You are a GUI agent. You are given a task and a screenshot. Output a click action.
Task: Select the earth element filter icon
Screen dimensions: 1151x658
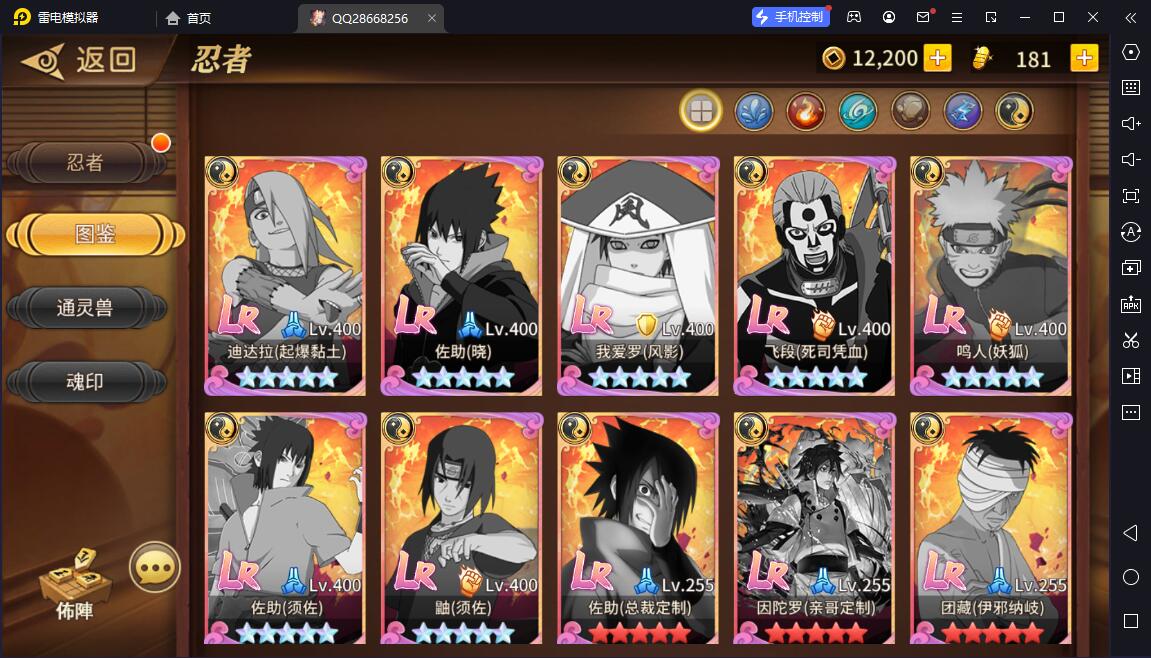coord(910,112)
